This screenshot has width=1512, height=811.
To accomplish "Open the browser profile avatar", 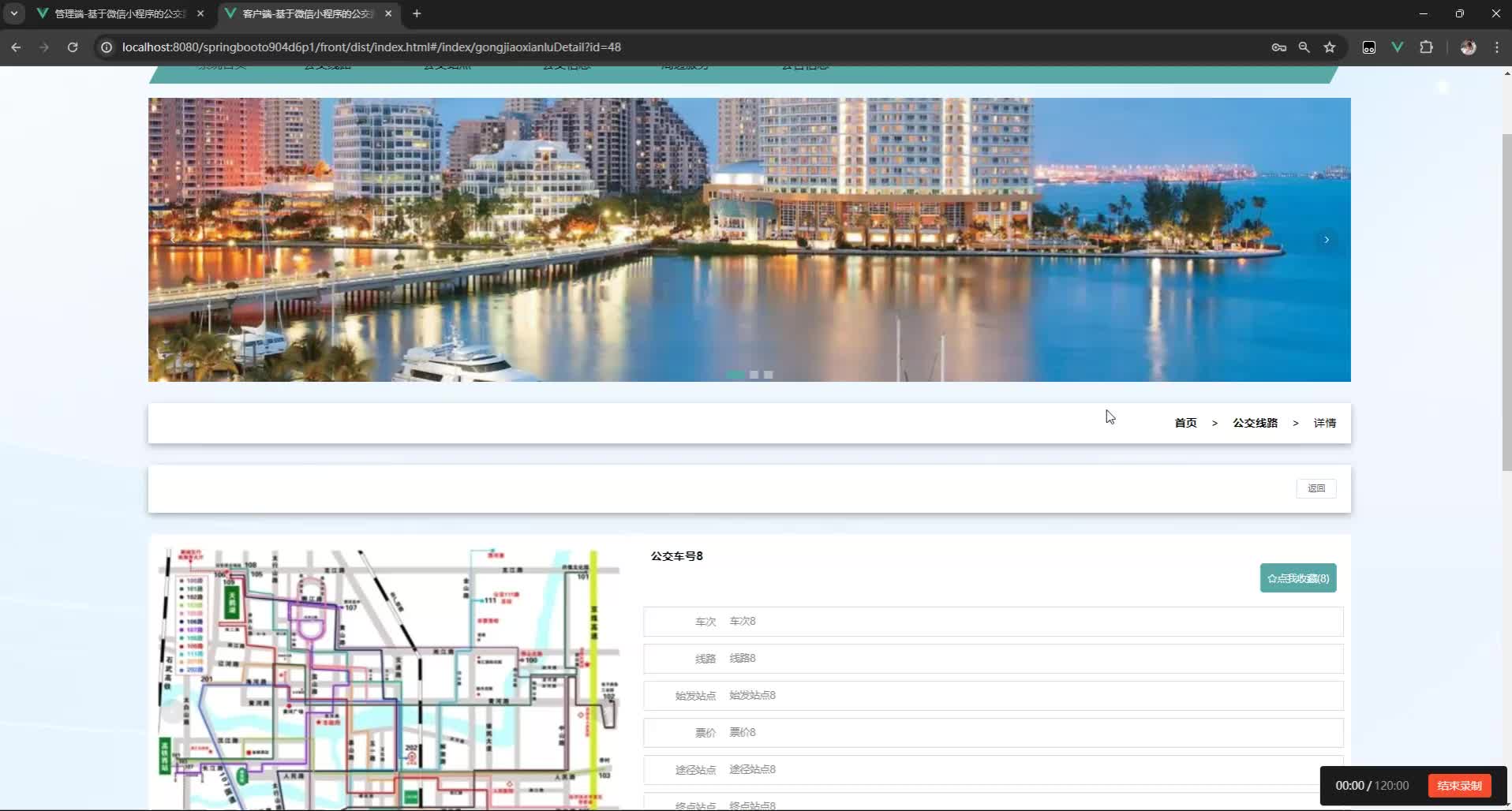I will click(1469, 47).
